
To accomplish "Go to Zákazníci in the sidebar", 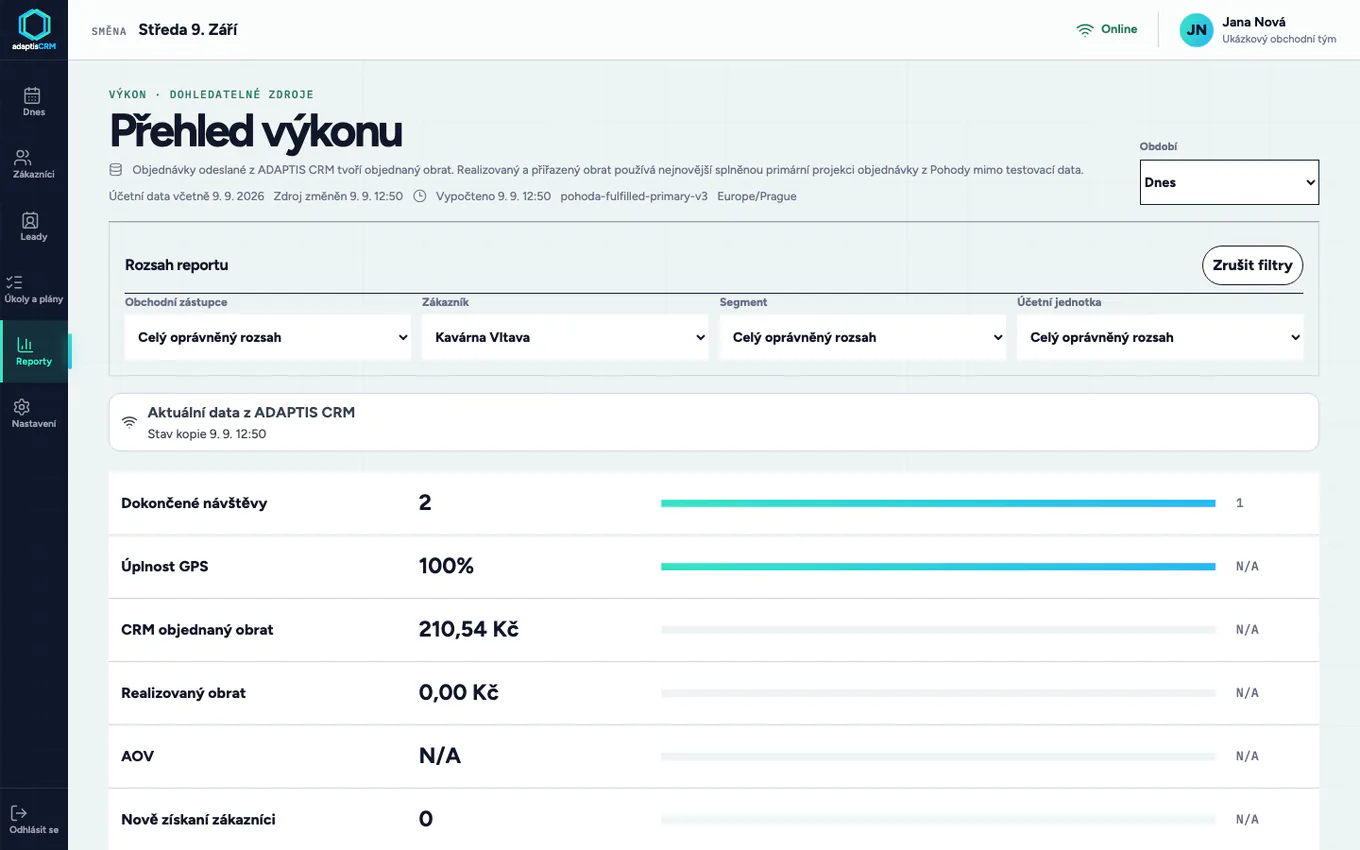I will 34,164.
